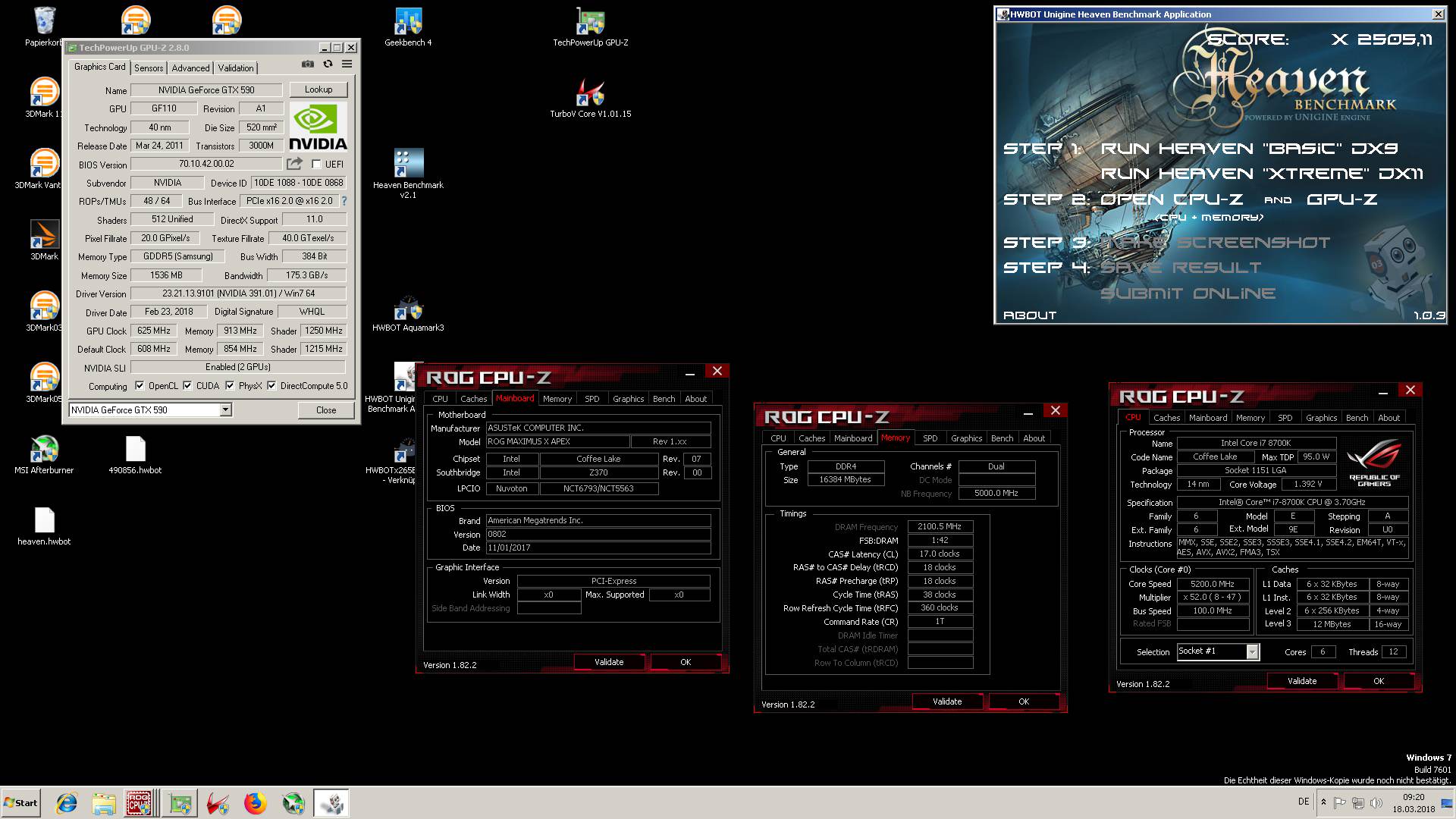This screenshot has height=819, width=1456.
Task: Switch to the Validation tab in GPU-Z
Action: [236, 67]
